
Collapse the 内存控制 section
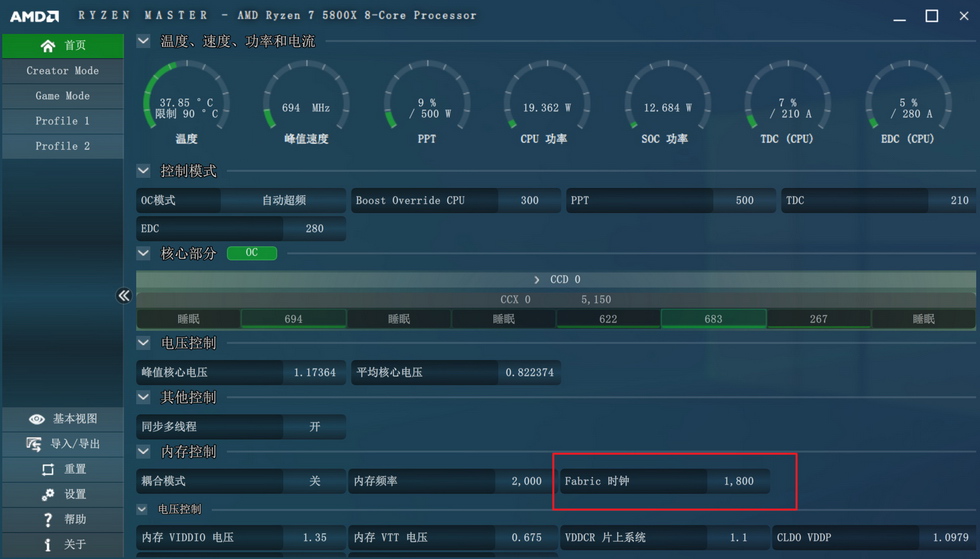tap(143, 451)
